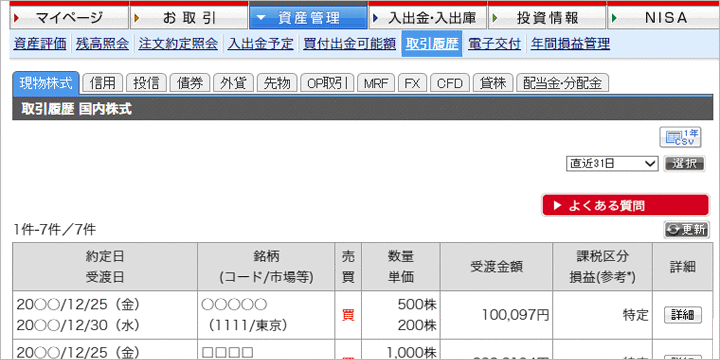Image resolution: width=720 pixels, height=360 pixels.
Task: Click the 1,000株 quantity in second row
Action: (x=411, y=353)
